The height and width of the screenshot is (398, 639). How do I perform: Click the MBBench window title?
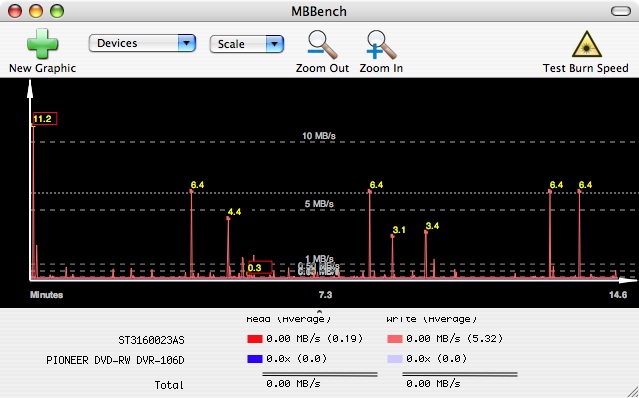319,11
